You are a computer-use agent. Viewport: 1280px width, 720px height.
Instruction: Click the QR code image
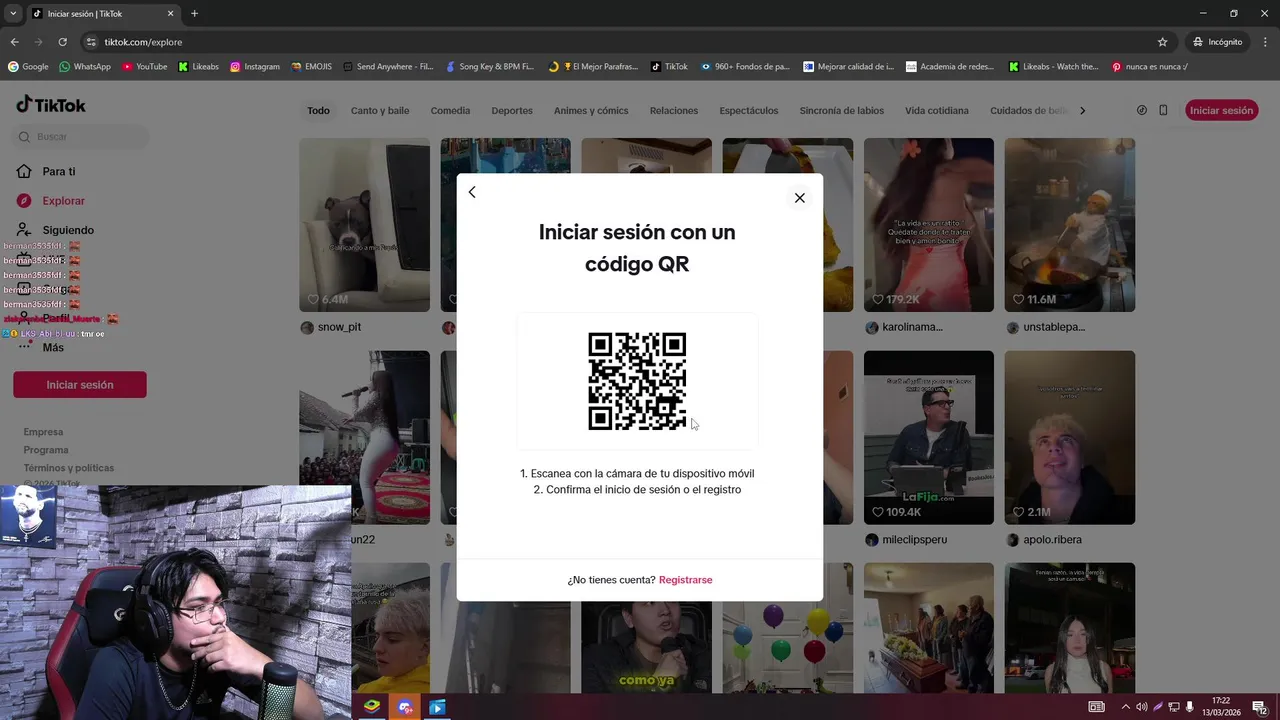(637, 381)
